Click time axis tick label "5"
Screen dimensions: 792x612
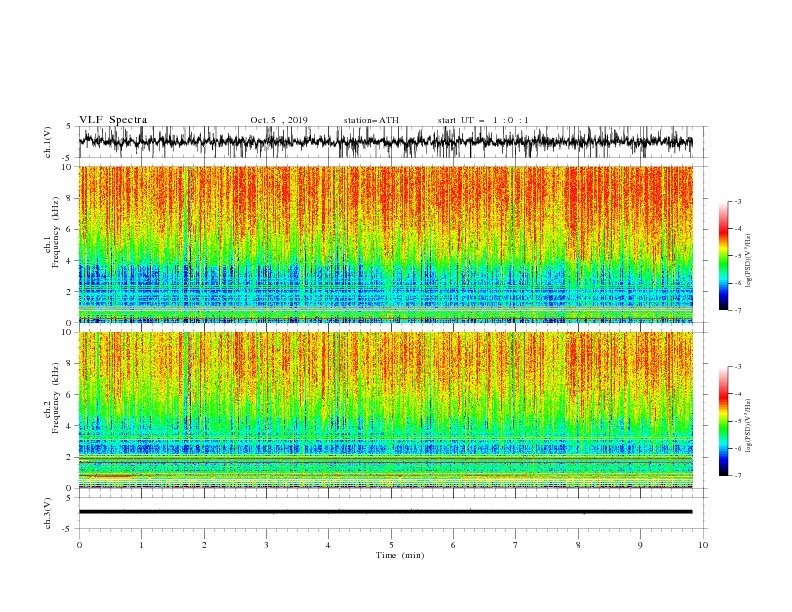tap(391, 545)
